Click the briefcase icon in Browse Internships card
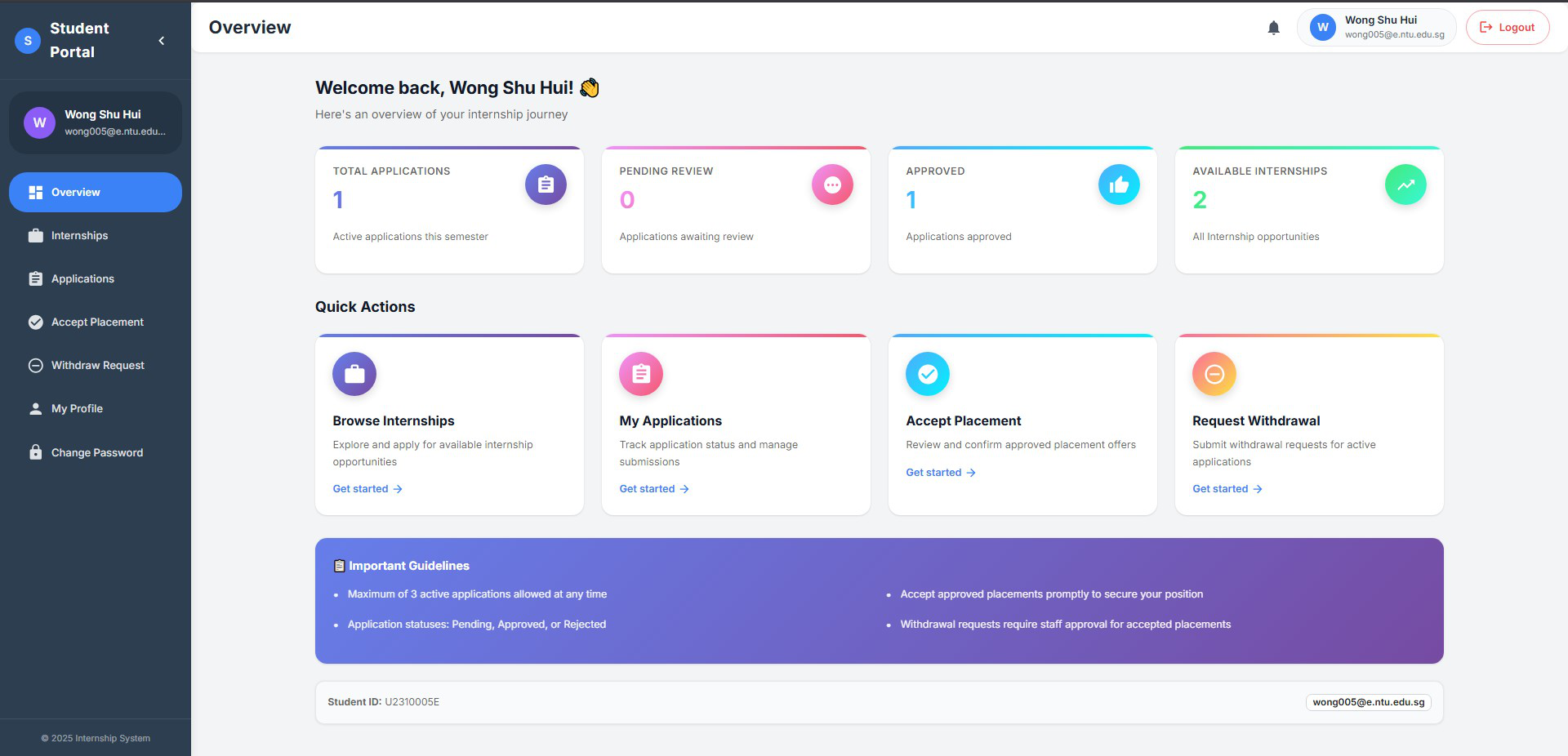 [x=354, y=374]
